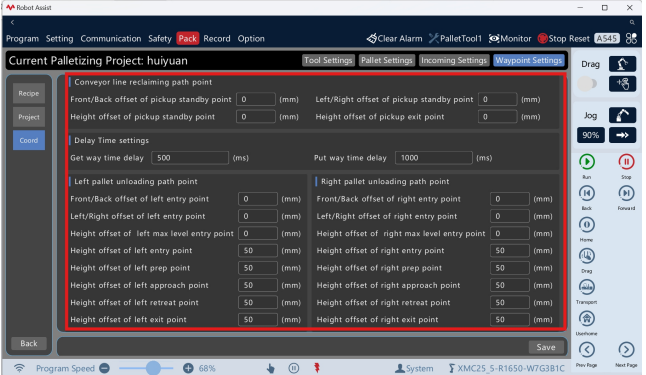Click the 90% jog speed button

tap(590, 135)
